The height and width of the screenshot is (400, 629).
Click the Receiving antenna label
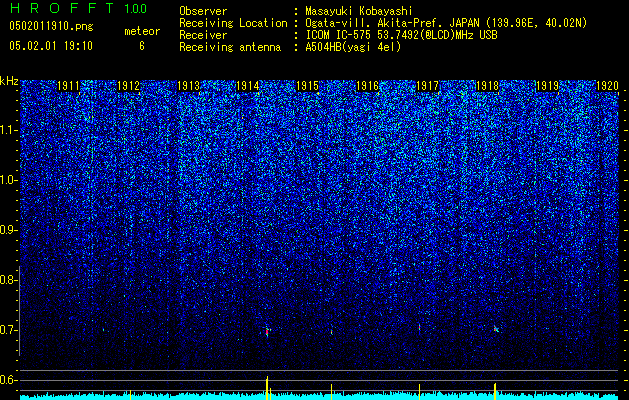pos(230,47)
